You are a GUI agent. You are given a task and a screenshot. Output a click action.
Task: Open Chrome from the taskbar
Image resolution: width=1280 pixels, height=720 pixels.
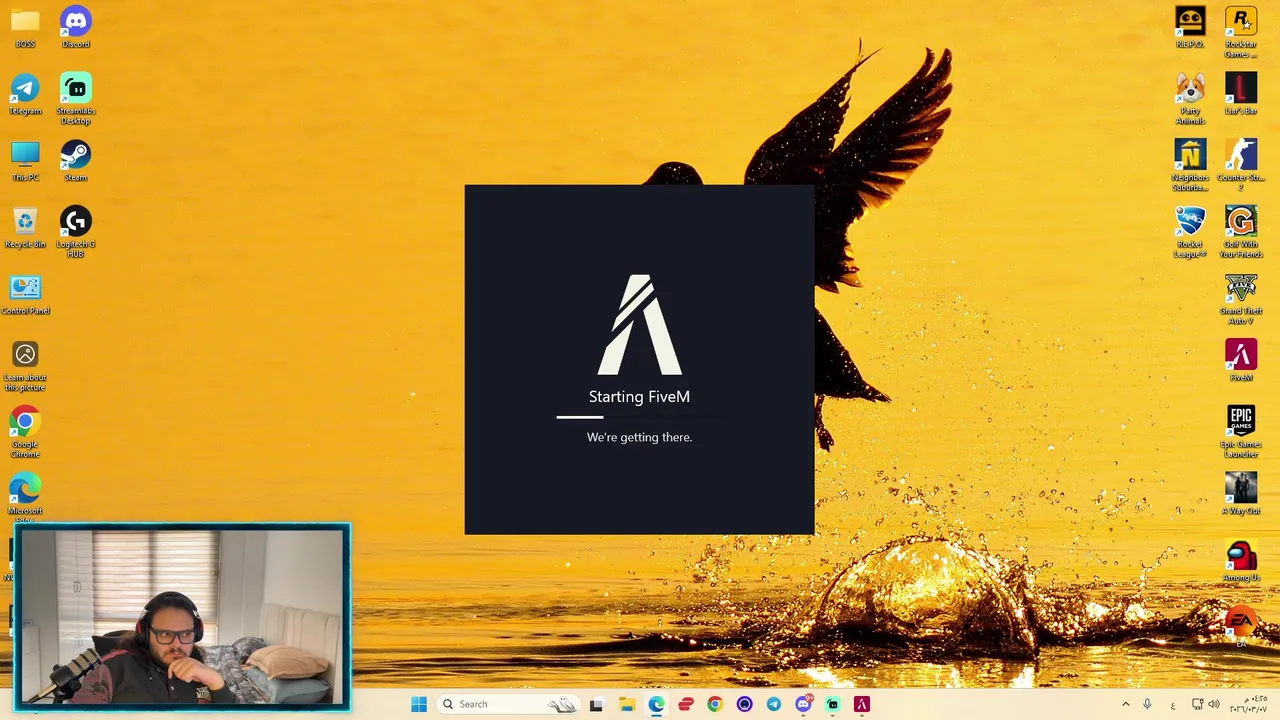click(715, 704)
